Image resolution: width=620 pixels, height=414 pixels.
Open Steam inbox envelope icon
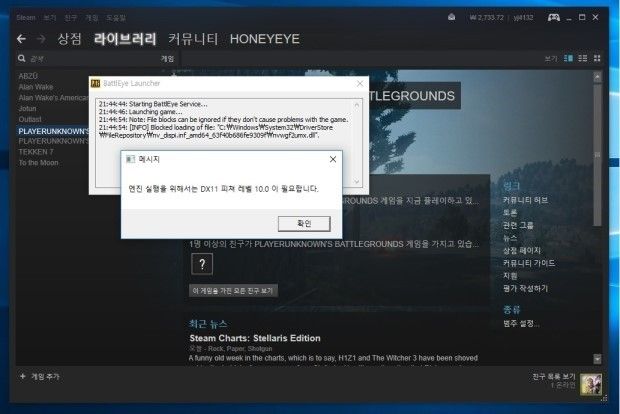451,17
